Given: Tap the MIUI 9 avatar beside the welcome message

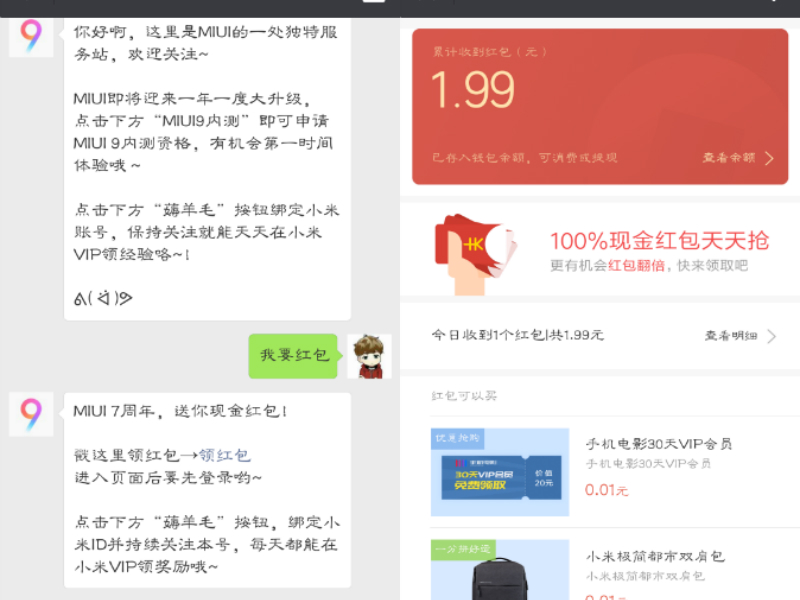Looking at the screenshot, I should pyautogui.click(x=31, y=37).
